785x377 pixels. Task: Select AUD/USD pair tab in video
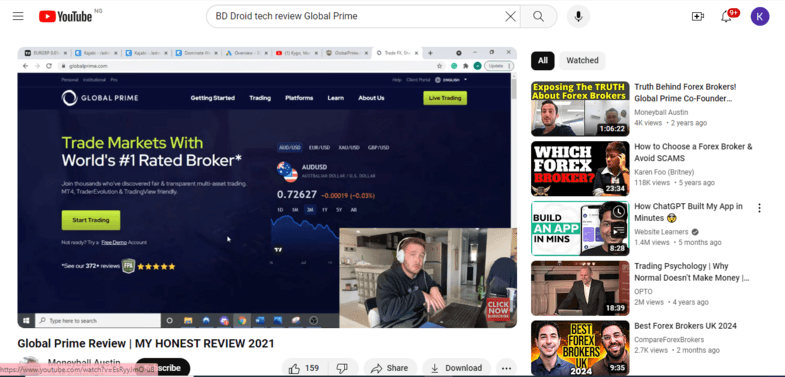290,148
